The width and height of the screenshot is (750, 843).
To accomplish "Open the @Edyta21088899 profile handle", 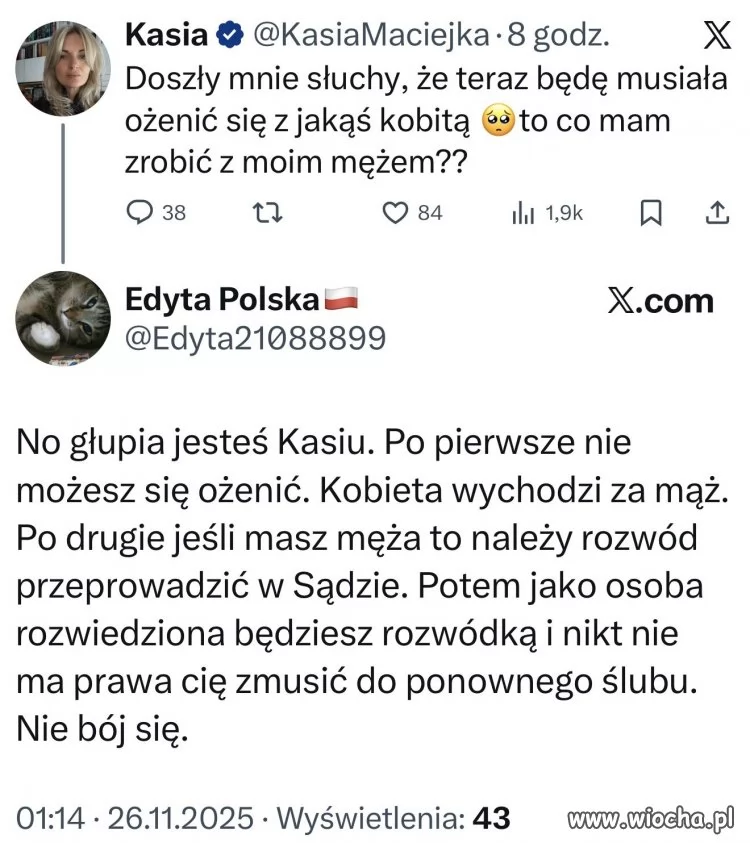I will [x=255, y=338].
